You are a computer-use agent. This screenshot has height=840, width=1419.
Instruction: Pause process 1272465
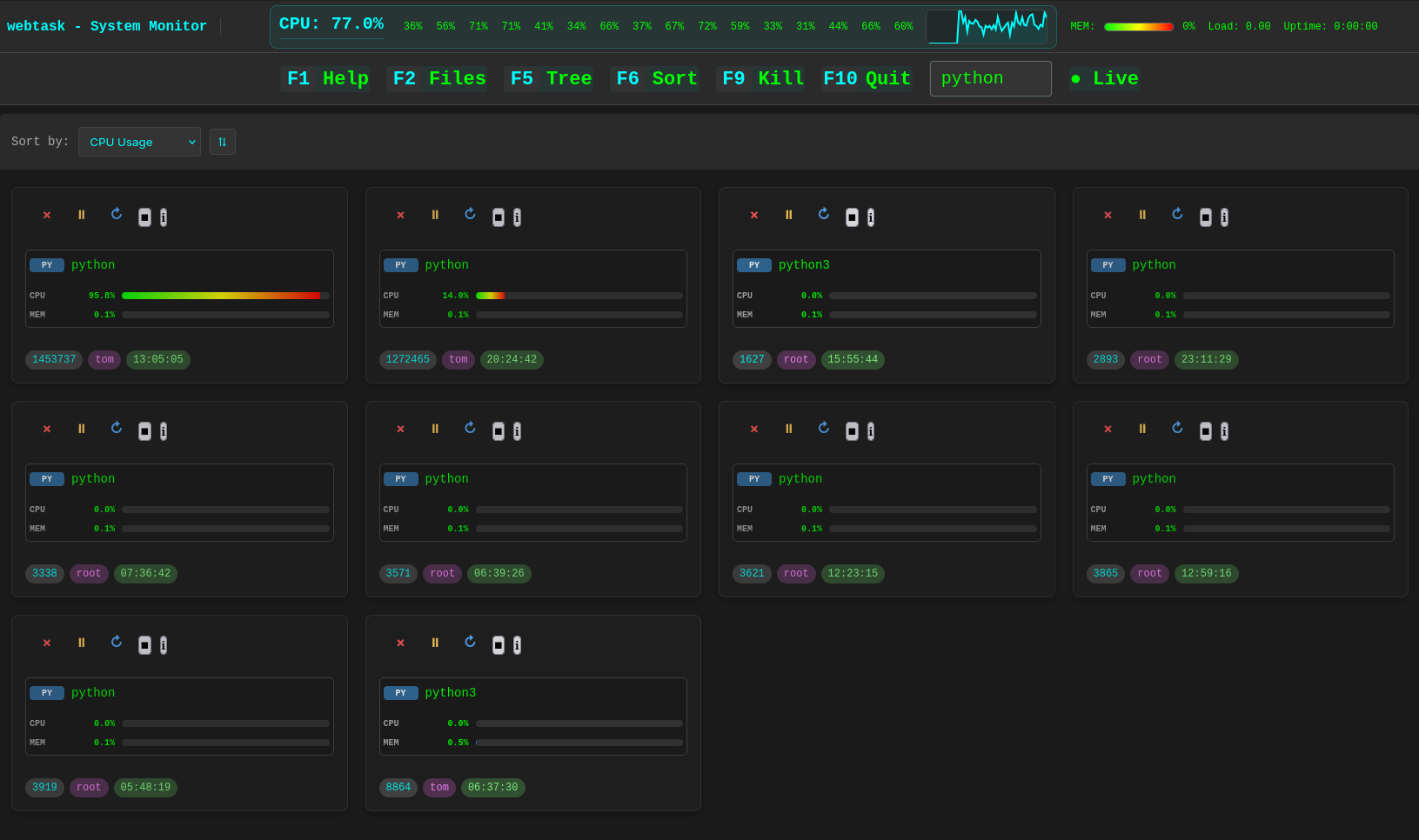pos(435,215)
